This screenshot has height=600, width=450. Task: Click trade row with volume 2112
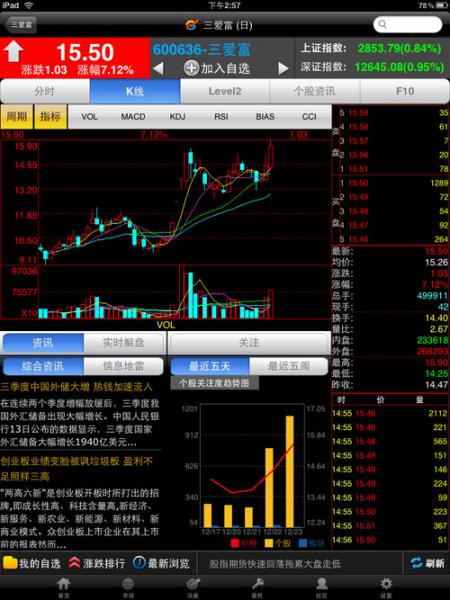[390, 413]
